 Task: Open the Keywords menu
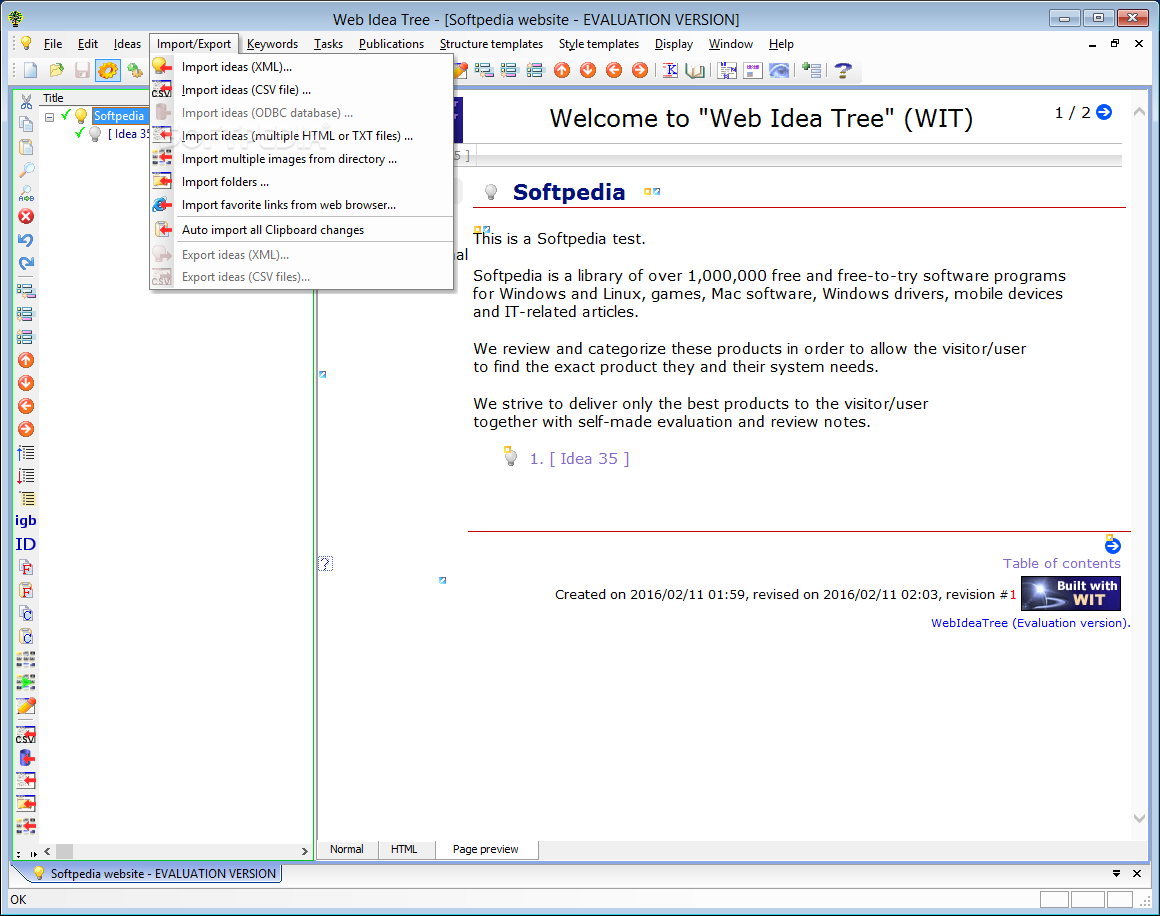click(272, 44)
